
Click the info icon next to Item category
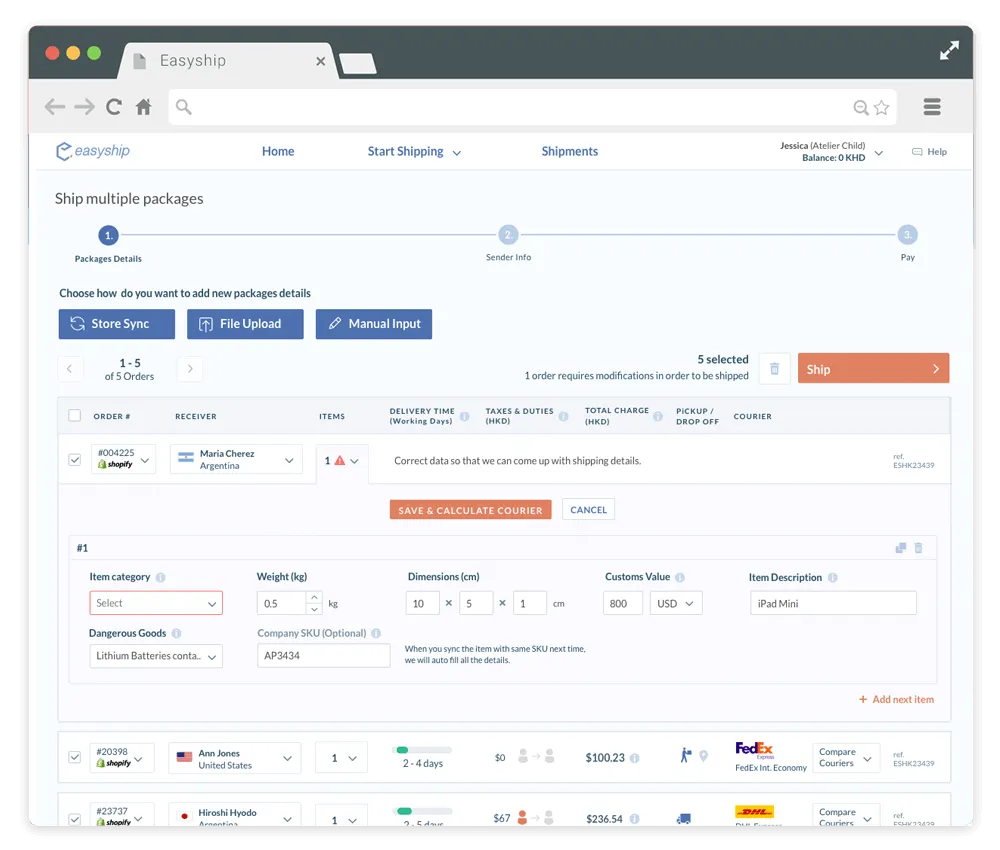click(161, 577)
